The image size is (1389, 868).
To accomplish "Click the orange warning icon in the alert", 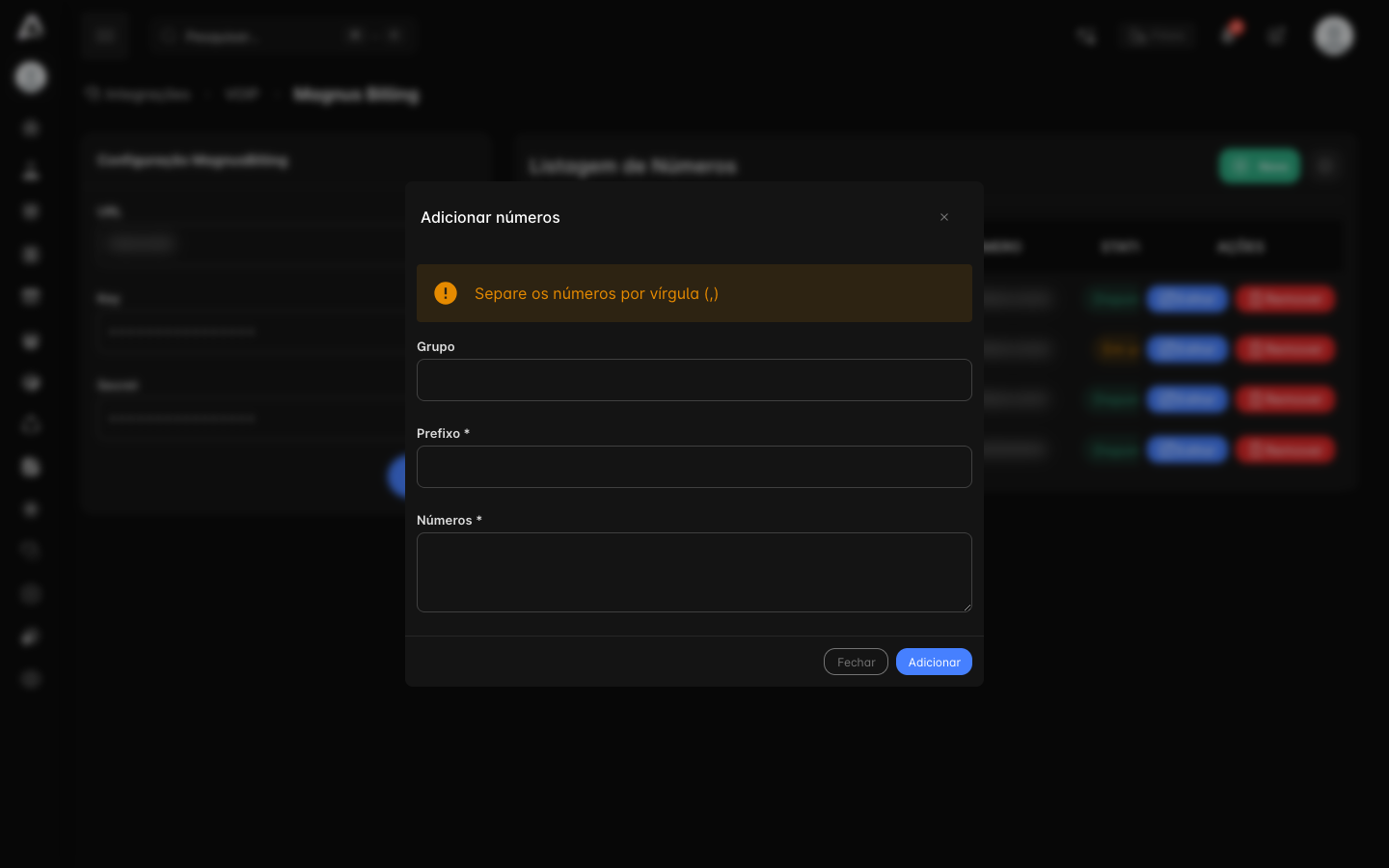I will (x=446, y=293).
